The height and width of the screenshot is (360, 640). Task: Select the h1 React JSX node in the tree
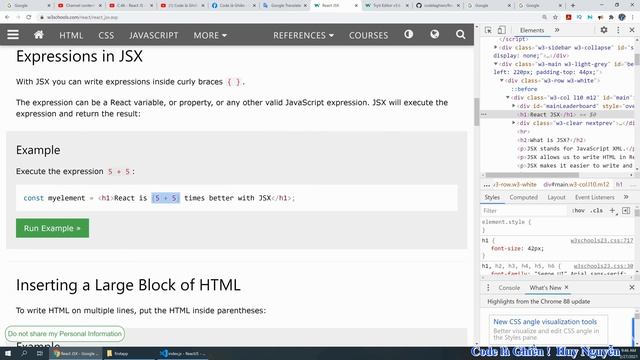(558, 115)
